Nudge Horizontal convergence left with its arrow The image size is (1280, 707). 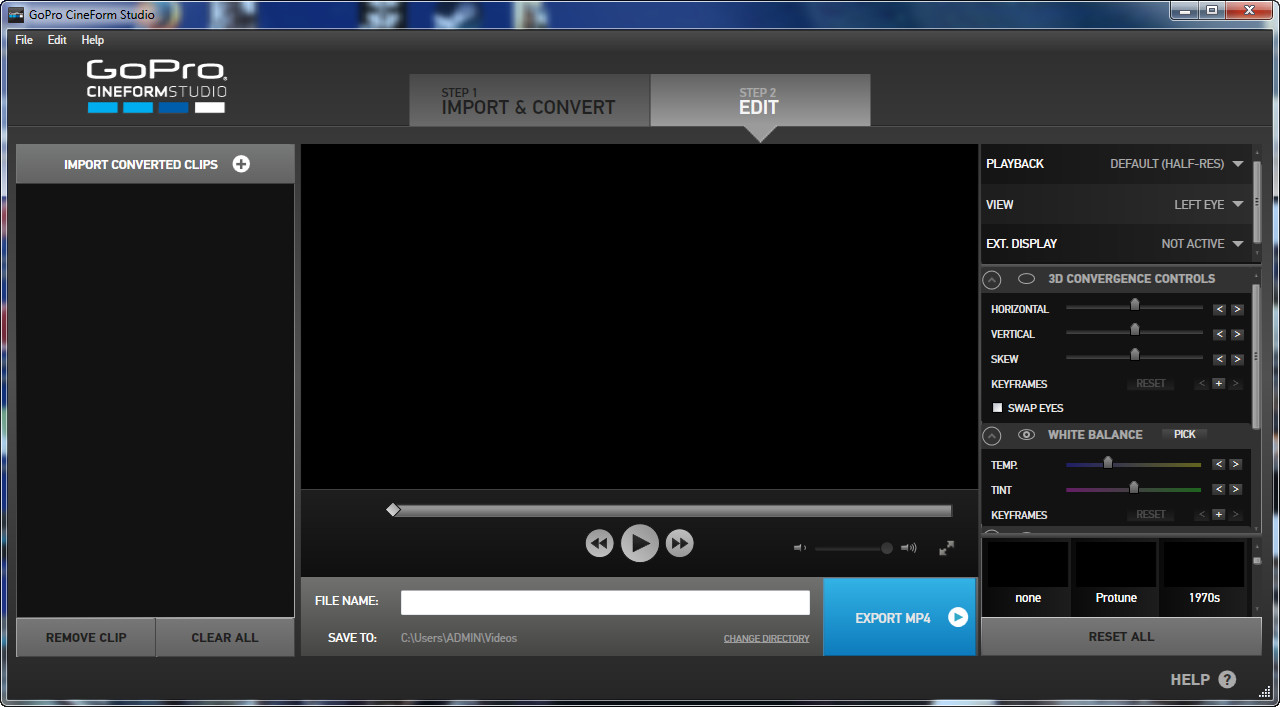1219,309
